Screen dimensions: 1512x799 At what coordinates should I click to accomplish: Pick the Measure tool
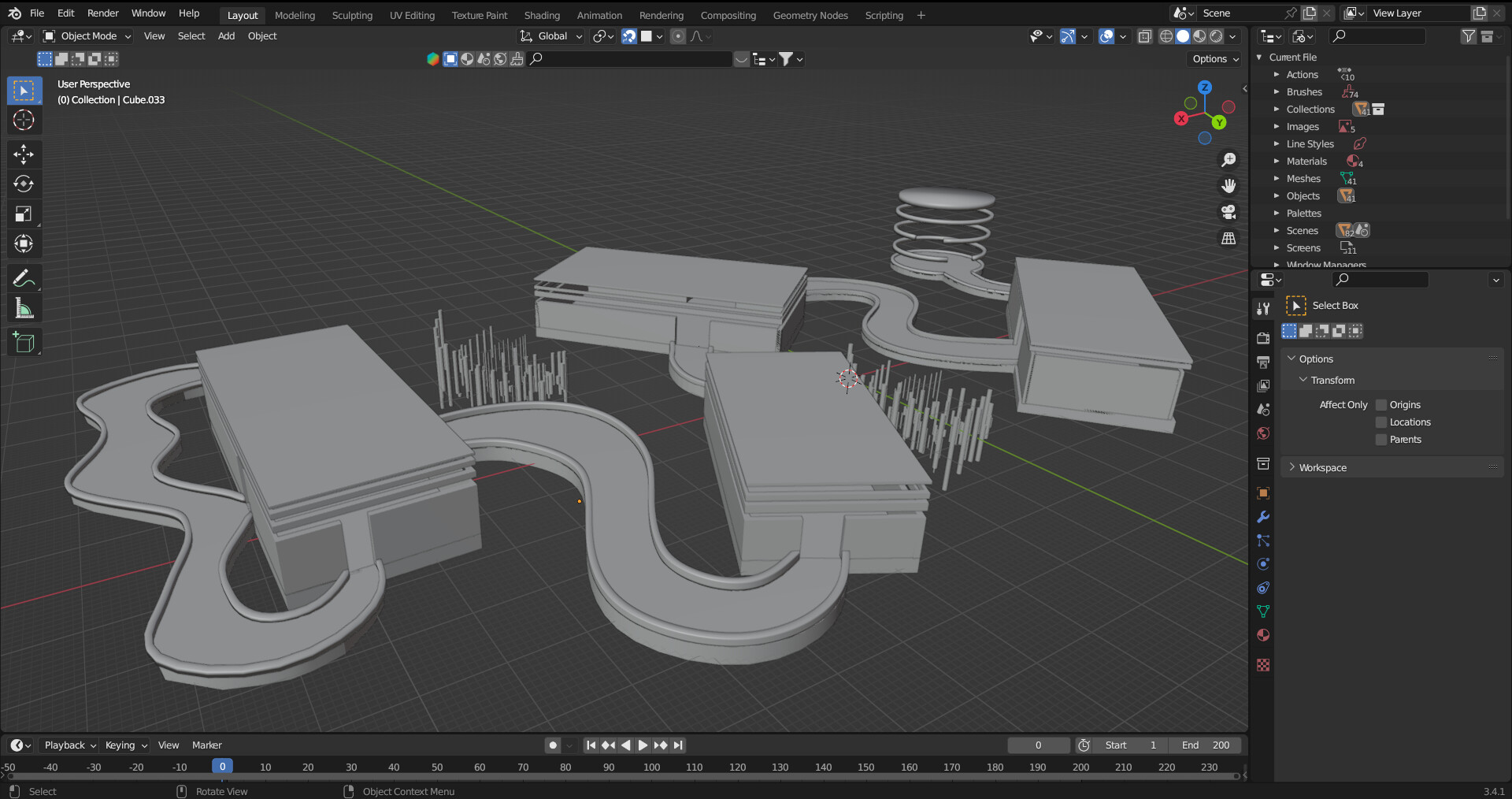24,309
